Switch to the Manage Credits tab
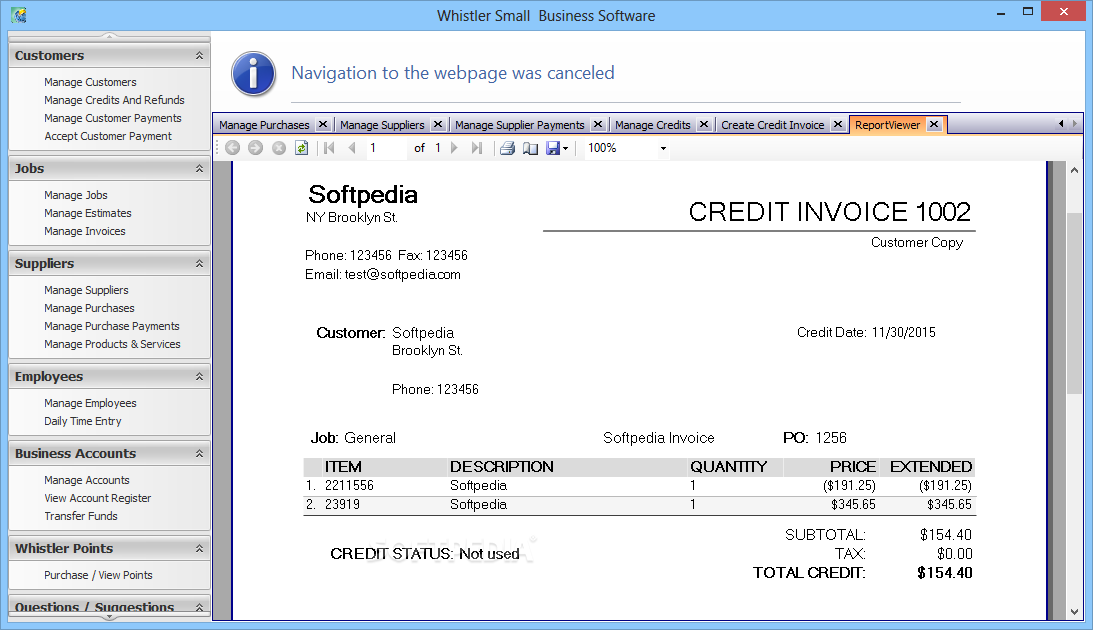This screenshot has height=630, width=1093. coord(652,125)
